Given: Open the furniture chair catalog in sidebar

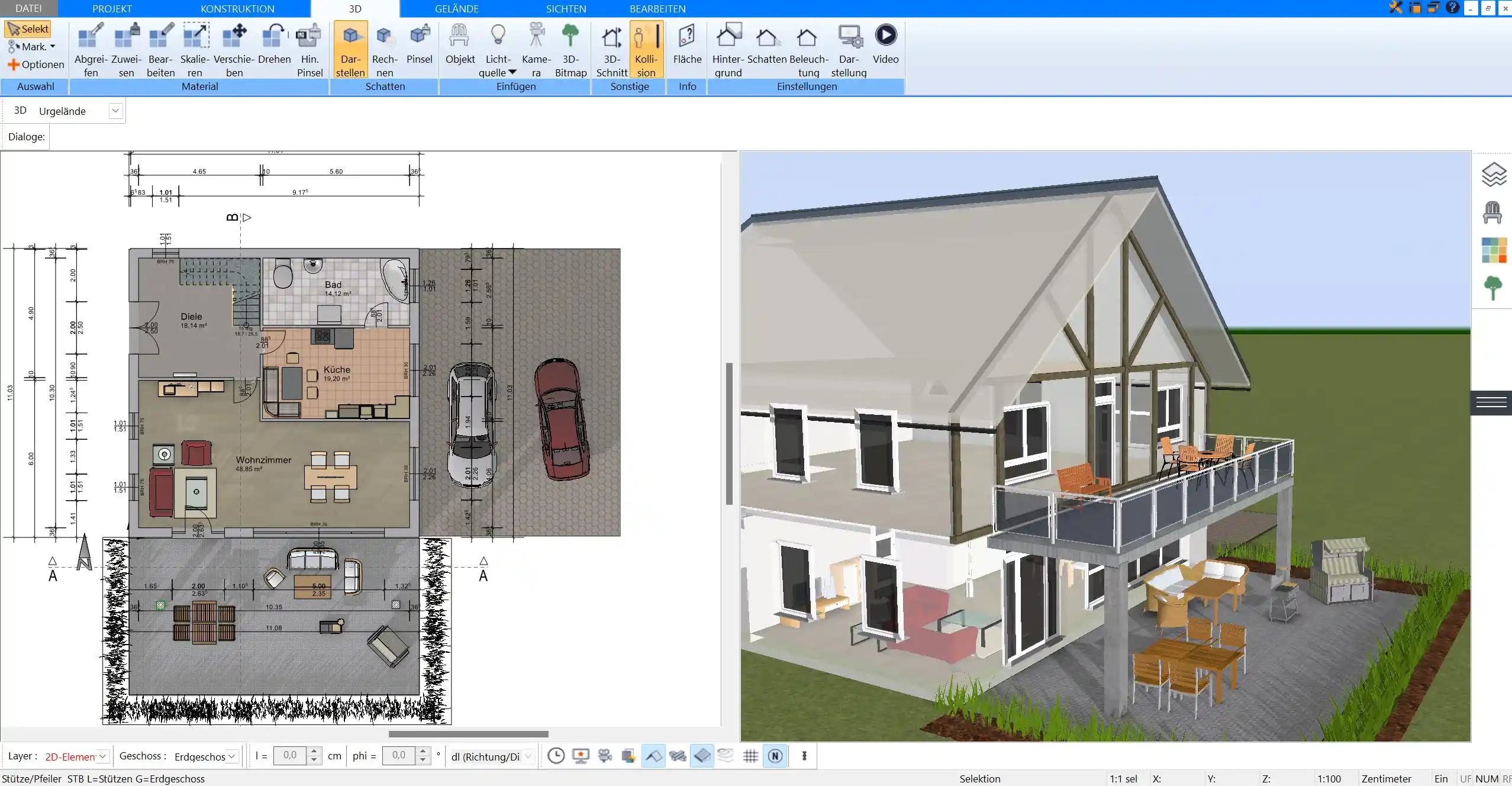Looking at the screenshot, I should point(1492,212).
